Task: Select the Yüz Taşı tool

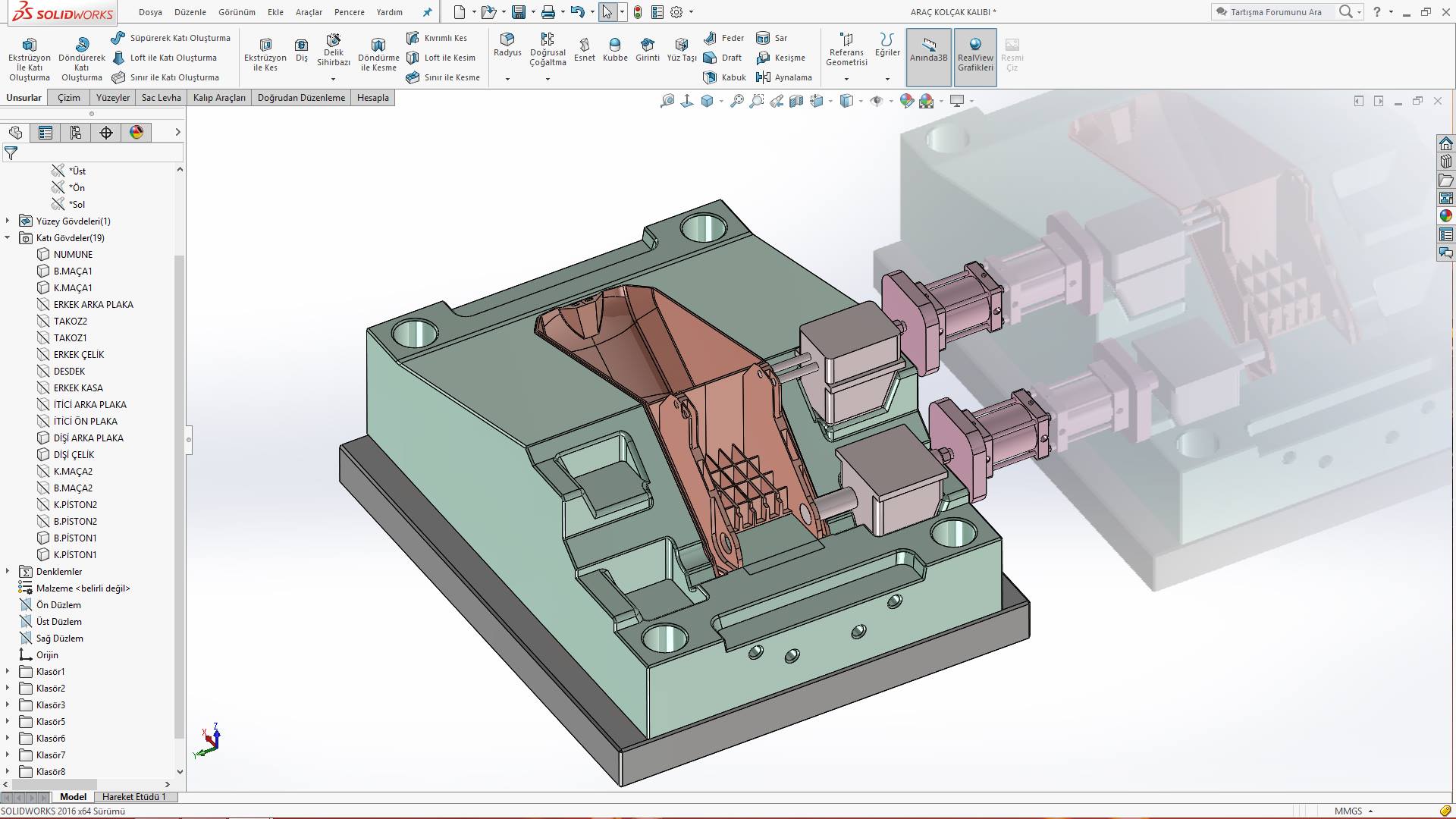Action: 682,50
